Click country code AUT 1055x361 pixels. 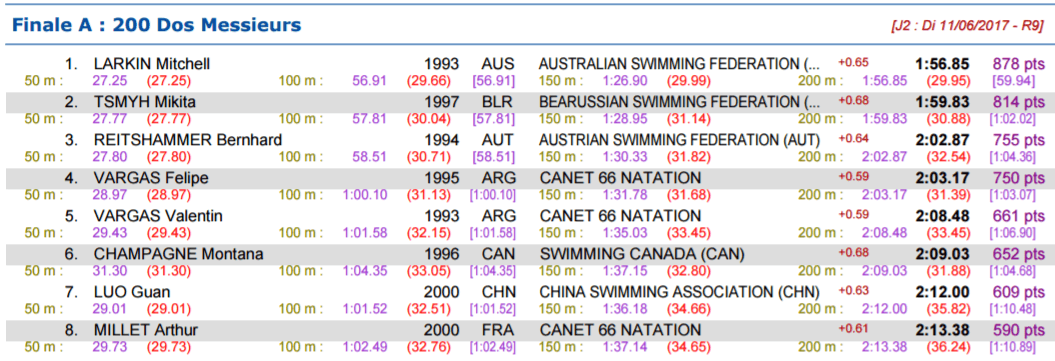[498, 140]
